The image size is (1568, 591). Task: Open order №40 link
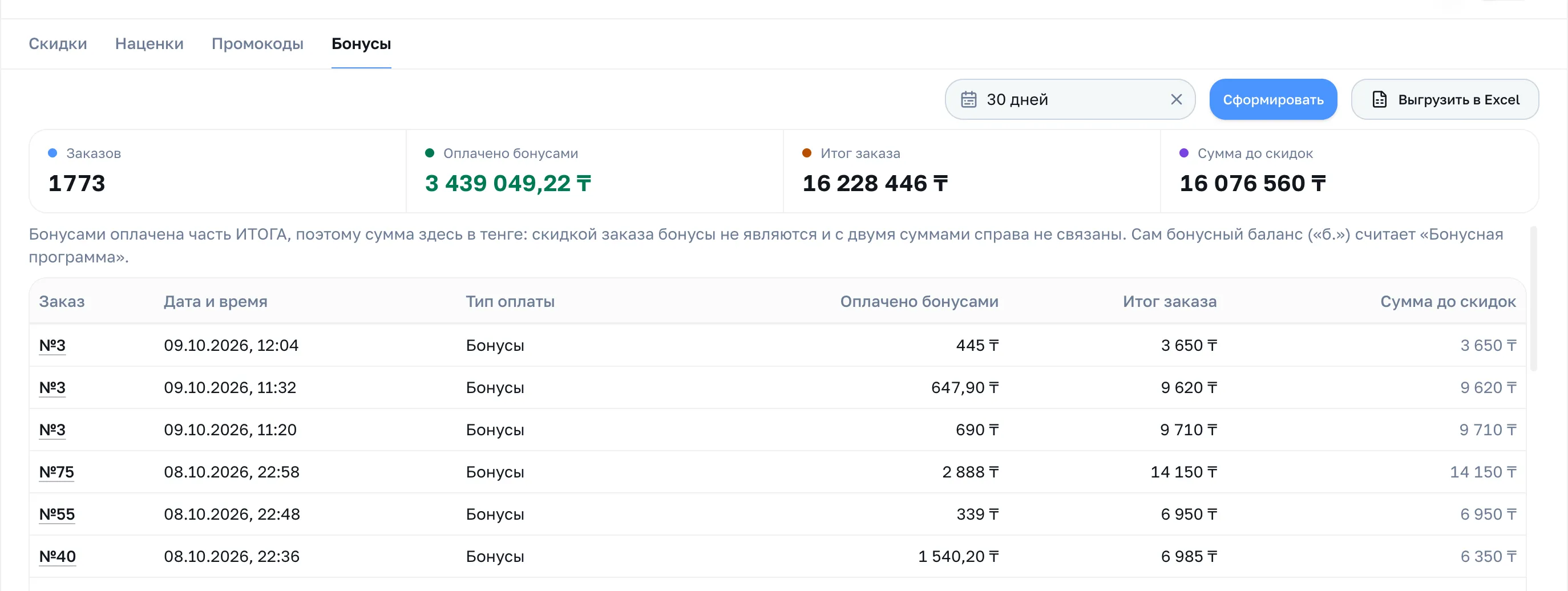[x=58, y=556]
